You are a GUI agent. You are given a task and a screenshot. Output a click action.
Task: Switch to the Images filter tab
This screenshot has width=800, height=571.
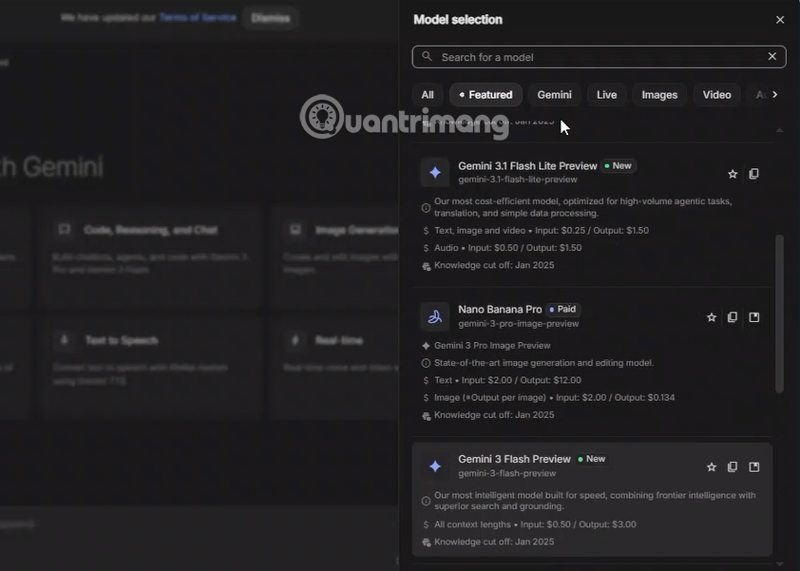point(659,95)
